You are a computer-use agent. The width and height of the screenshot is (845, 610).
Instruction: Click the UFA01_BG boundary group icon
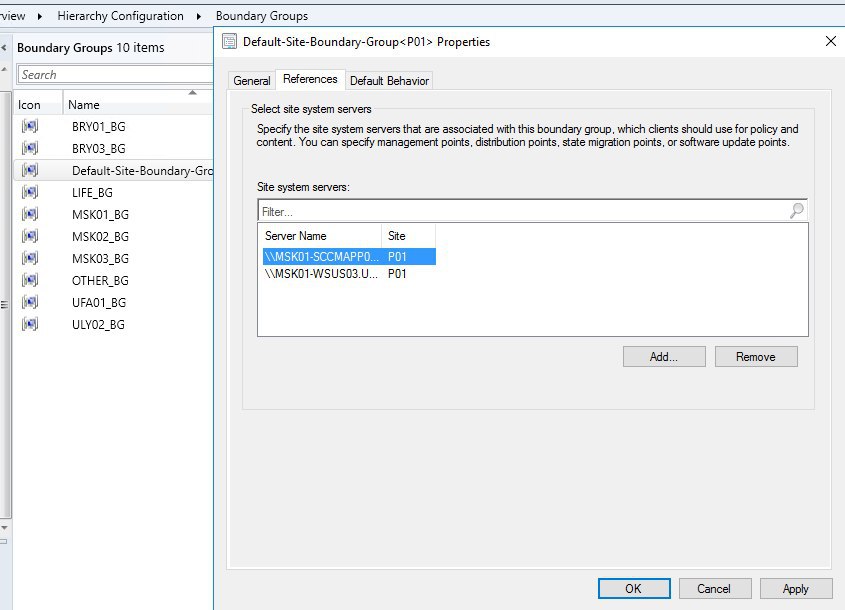coord(30,302)
